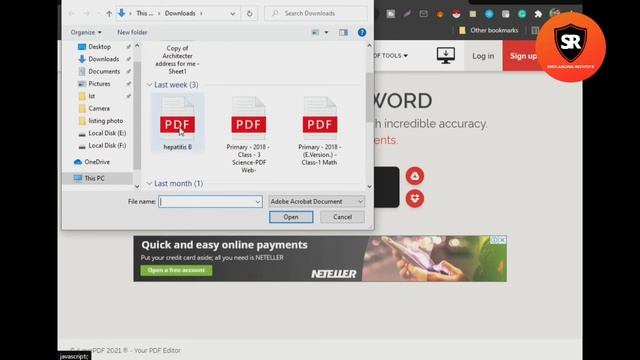This screenshot has height=360, width=640.
Task: Select Primary 2018 Class-1 Math PDF
Action: tap(320, 131)
